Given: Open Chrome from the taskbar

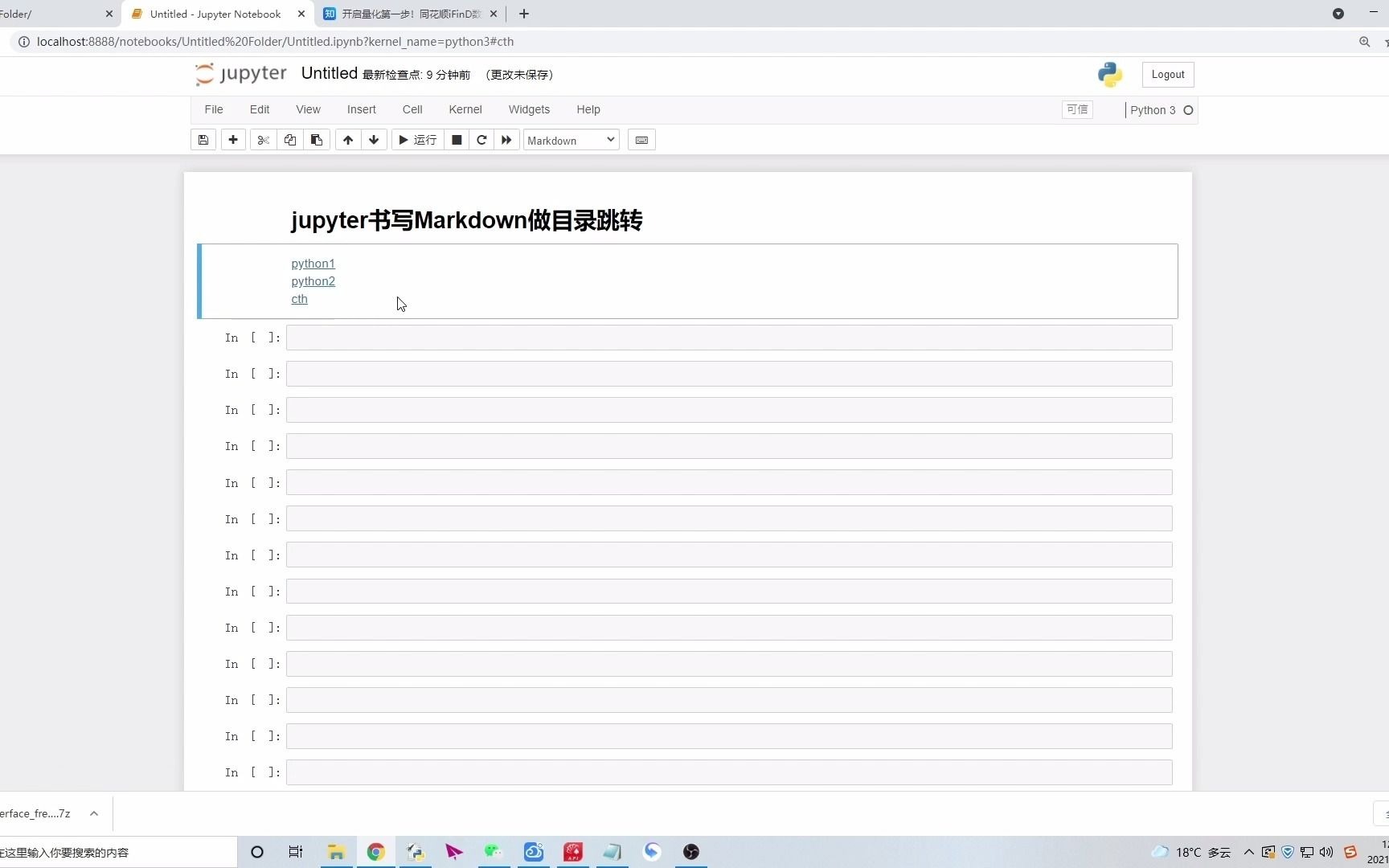Looking at the screenshot, I should pyautogui.click(x=375, y=852).
